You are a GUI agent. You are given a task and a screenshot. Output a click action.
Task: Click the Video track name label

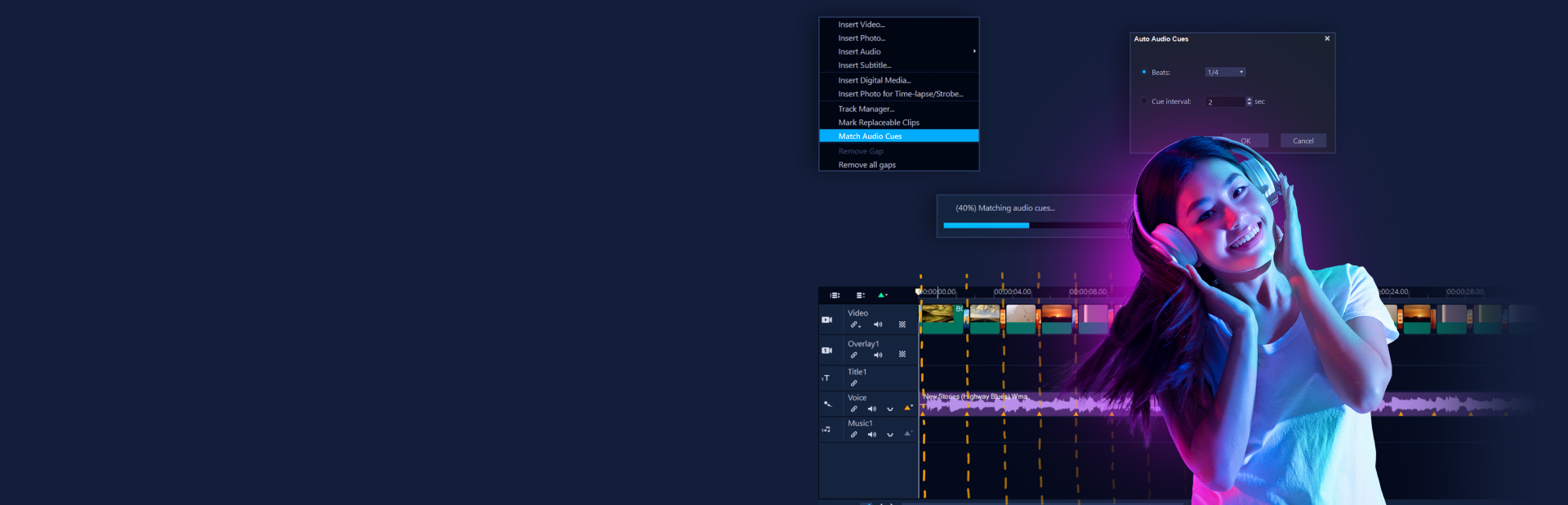857,313
